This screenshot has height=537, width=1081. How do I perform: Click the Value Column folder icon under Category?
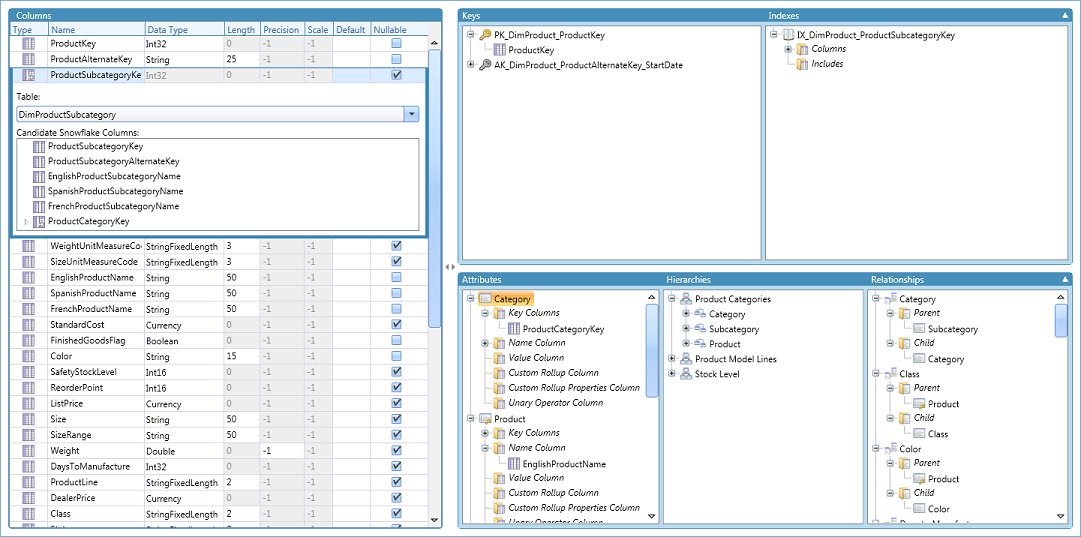coord(499,358)
